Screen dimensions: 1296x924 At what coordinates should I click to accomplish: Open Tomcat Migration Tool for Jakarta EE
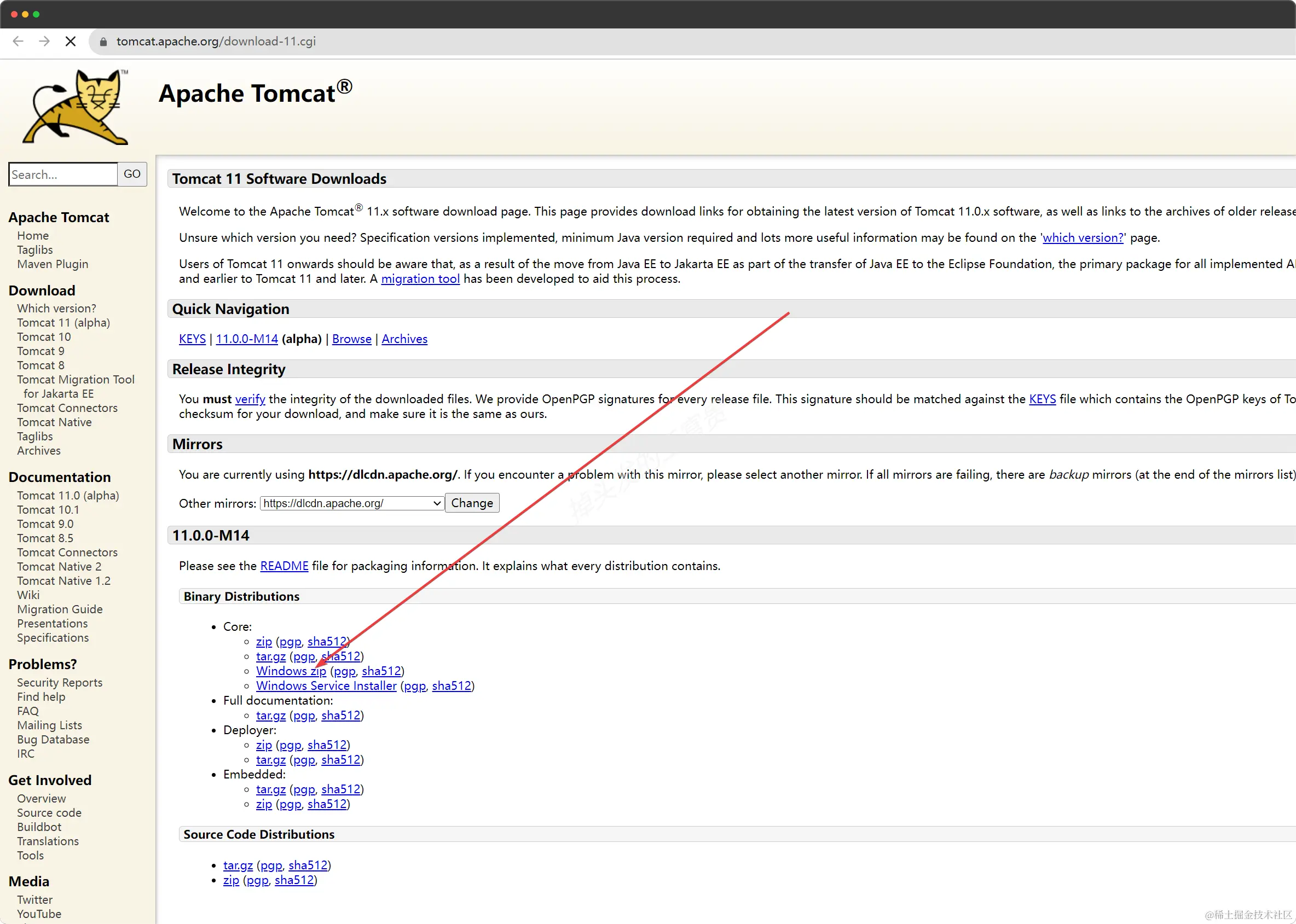[76, 386]
